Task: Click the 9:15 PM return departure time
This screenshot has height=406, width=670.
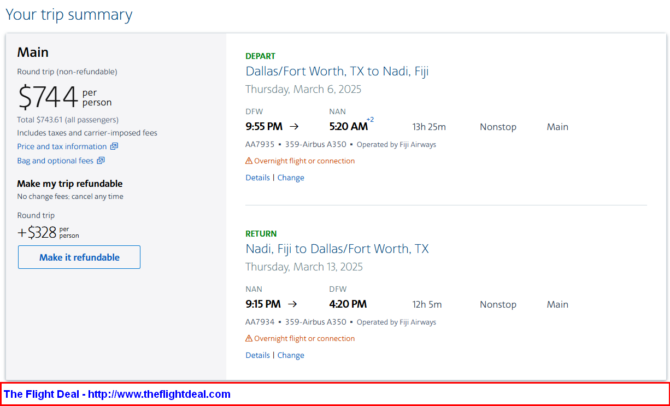Action: 263,304
